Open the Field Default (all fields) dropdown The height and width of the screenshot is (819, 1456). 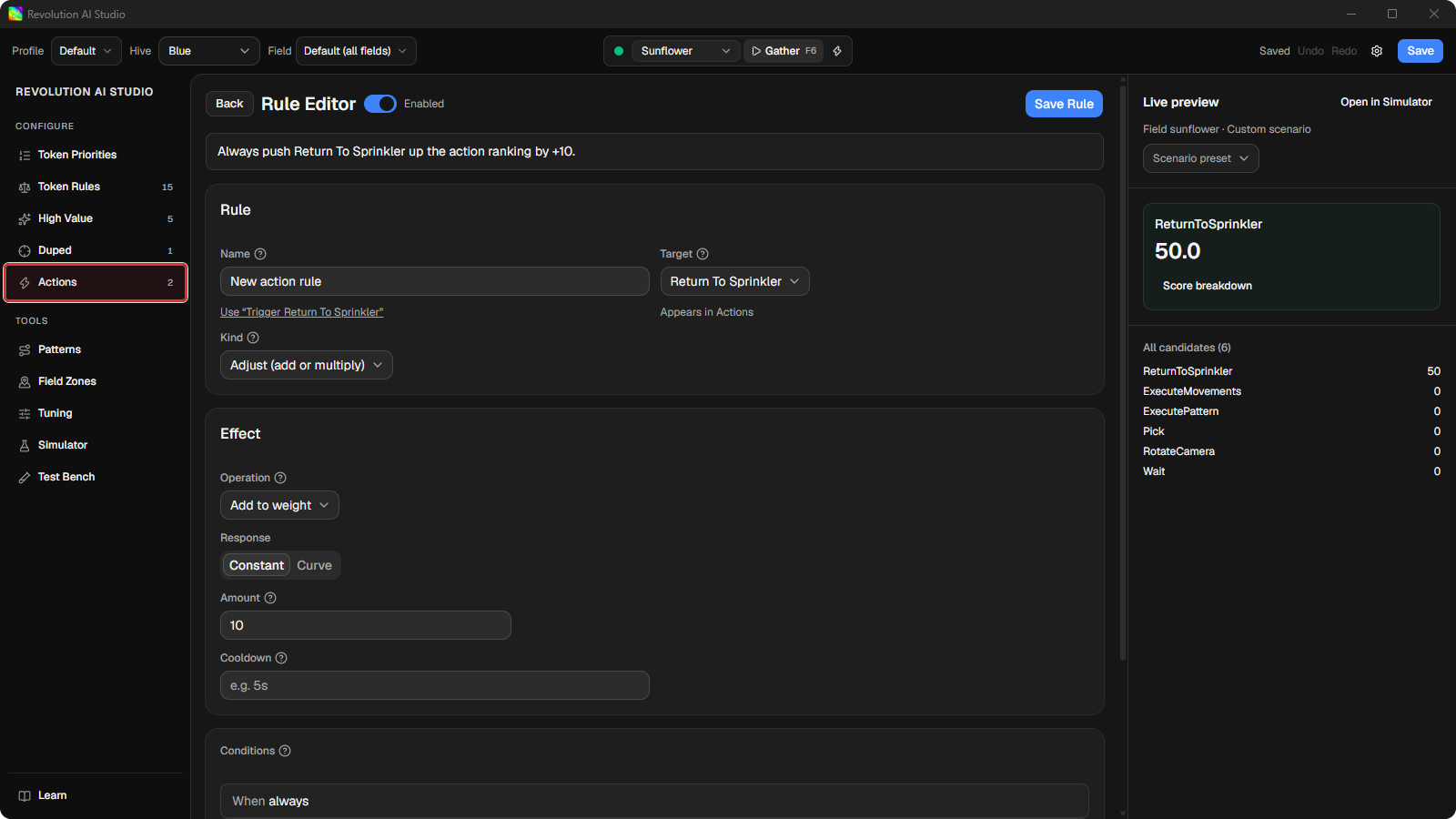tap(356, 51)
